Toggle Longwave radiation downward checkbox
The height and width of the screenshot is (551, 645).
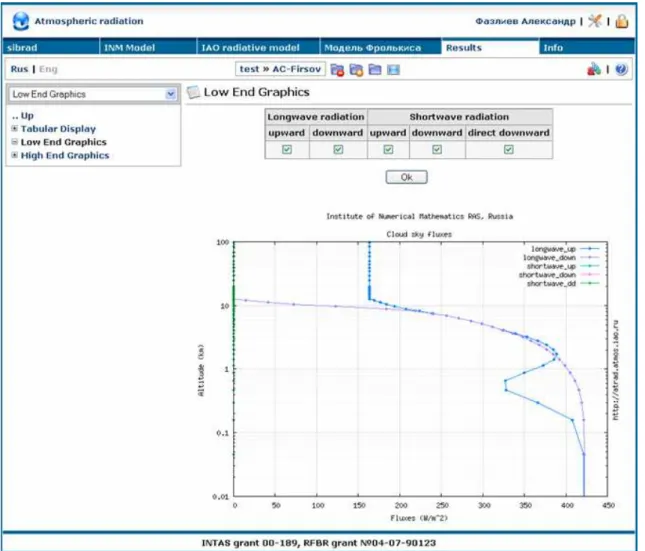(338, 149)
